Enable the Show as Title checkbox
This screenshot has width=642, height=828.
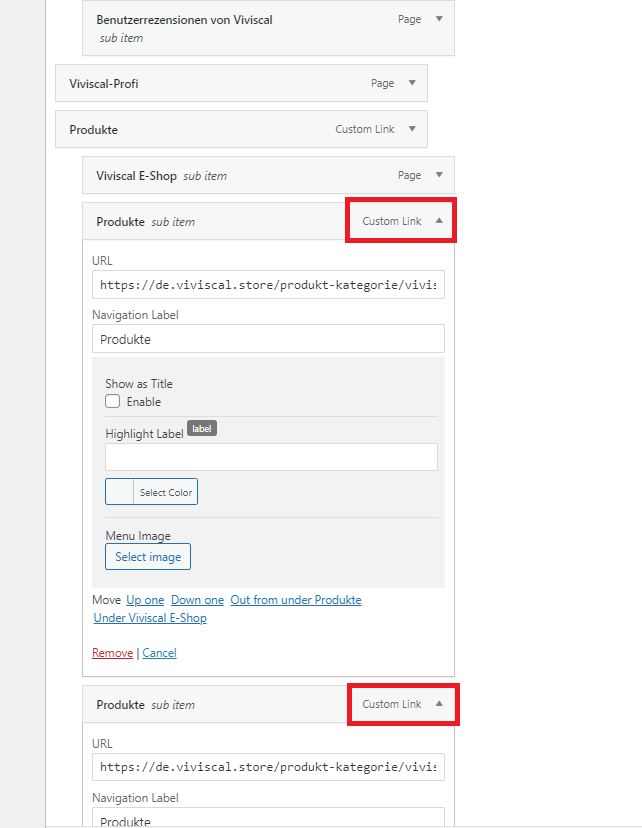click(113, 402)
